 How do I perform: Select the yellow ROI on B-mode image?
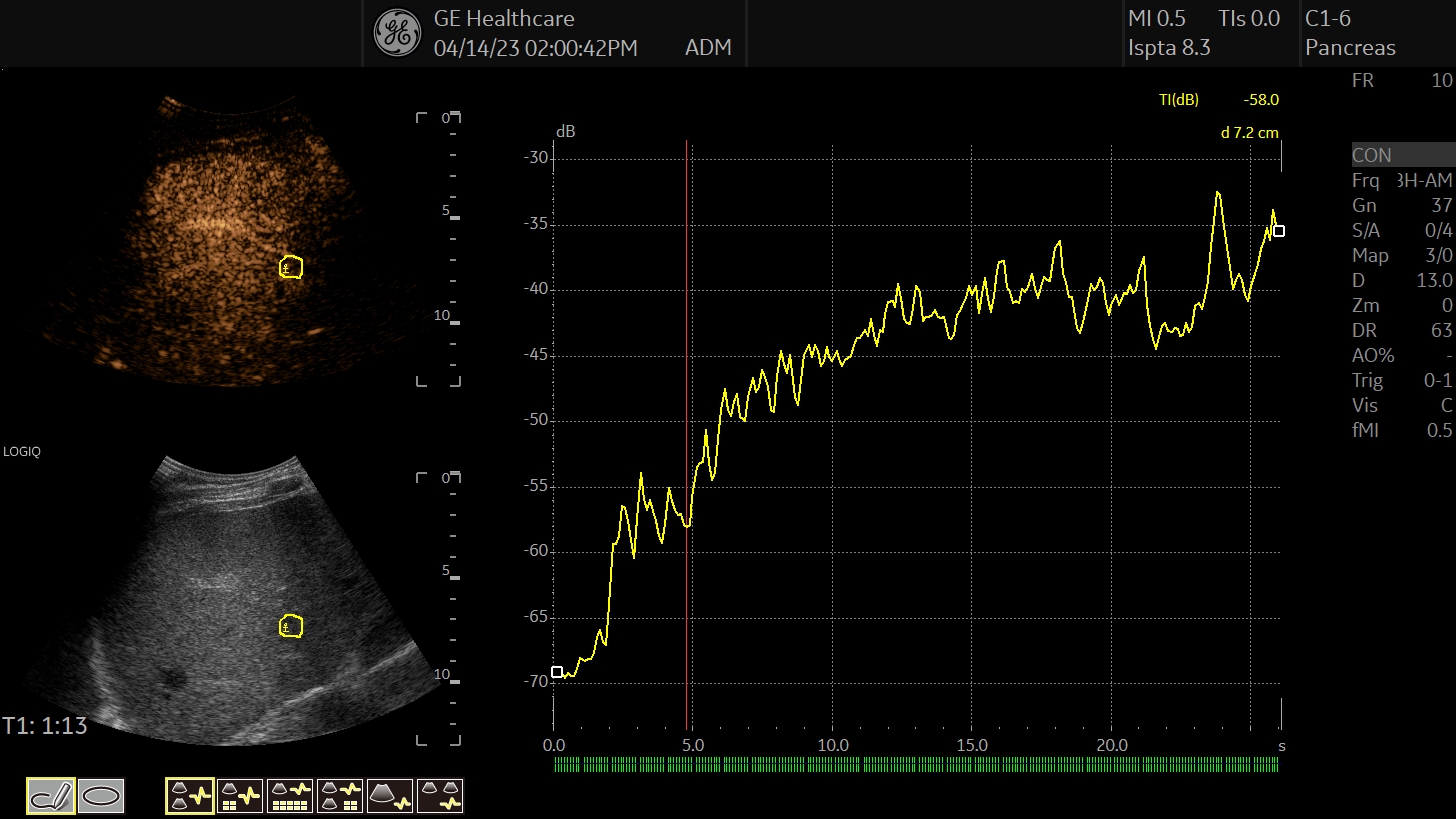(x=290, y=626)
